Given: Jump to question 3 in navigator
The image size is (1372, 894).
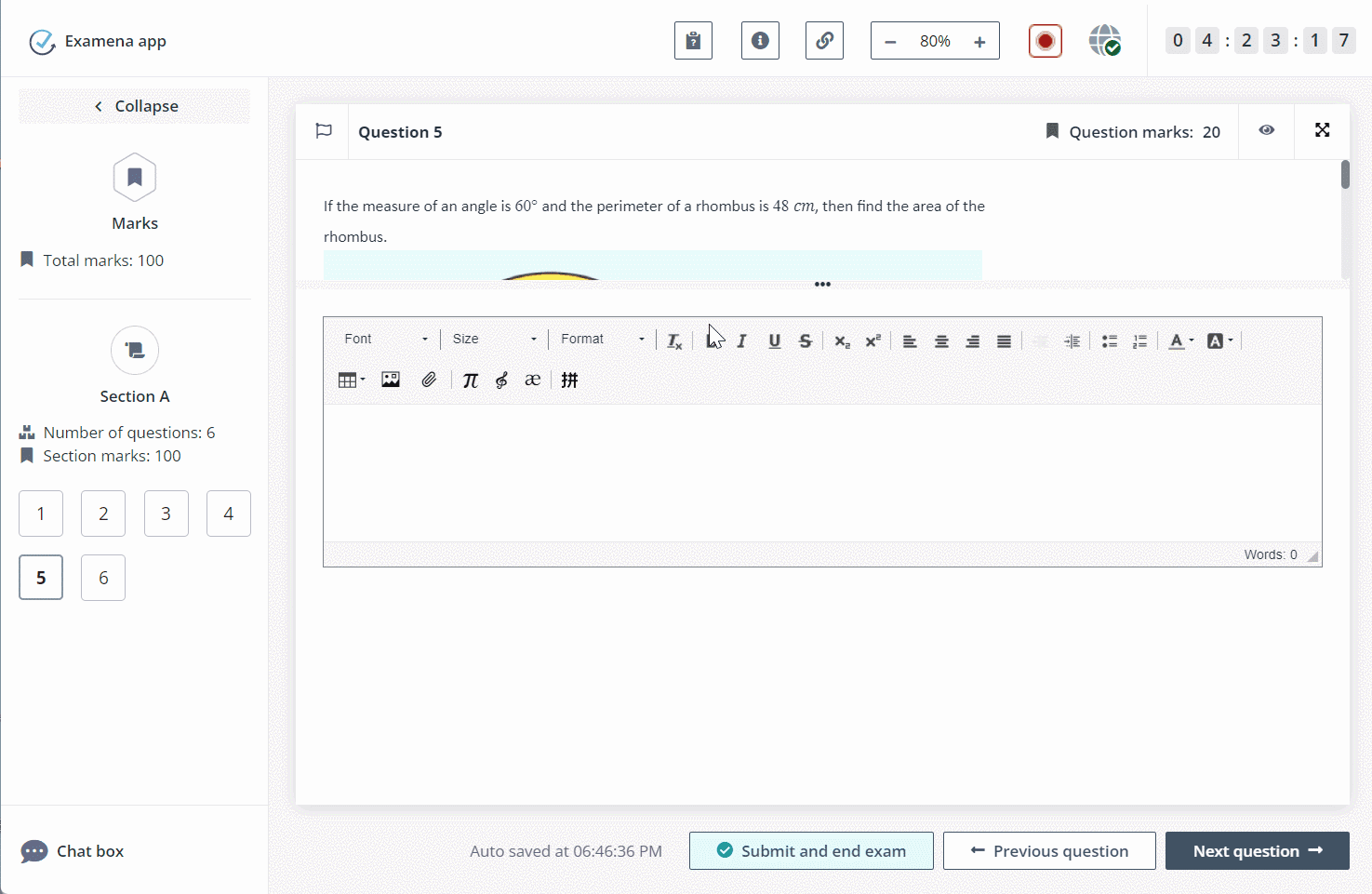Looking at the screenshot, I should (166, 514).
